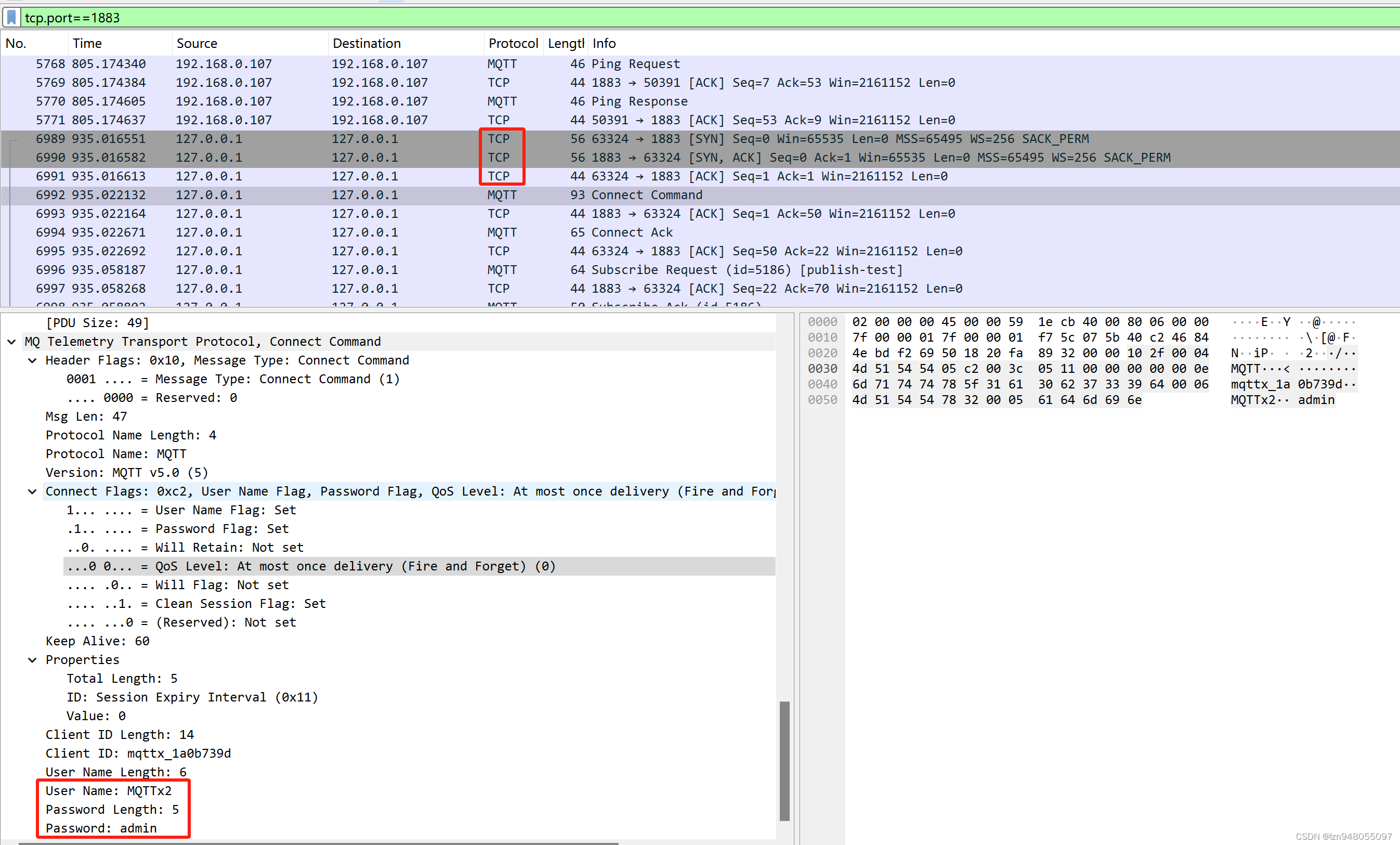The width and height of the screenshot is (1400, 845).
Task: Sort packets by Protocol column header
Action: tap(513, 43)
